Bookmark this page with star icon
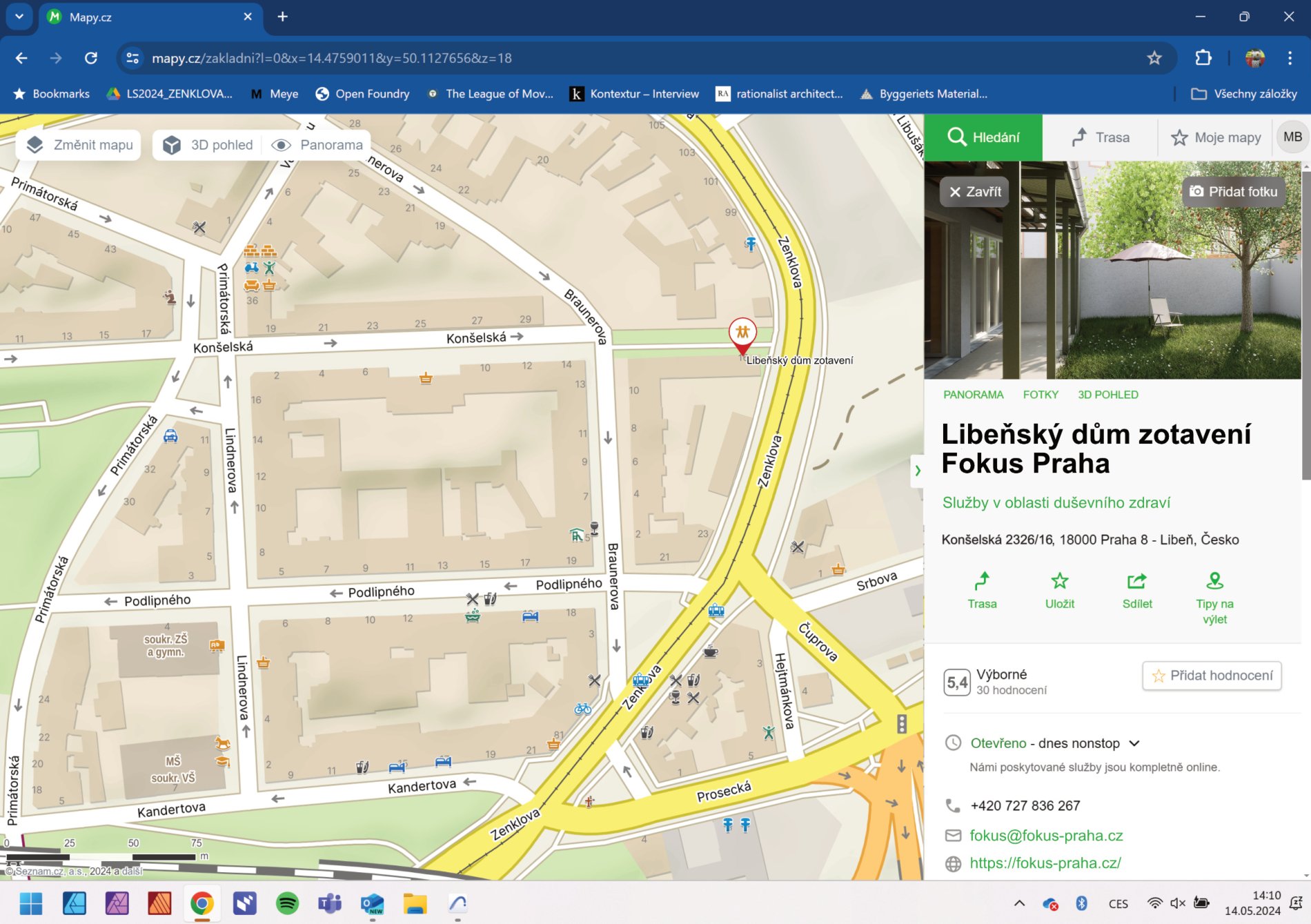Viewport: 1311px width, 924px height. click(1154, 58)
